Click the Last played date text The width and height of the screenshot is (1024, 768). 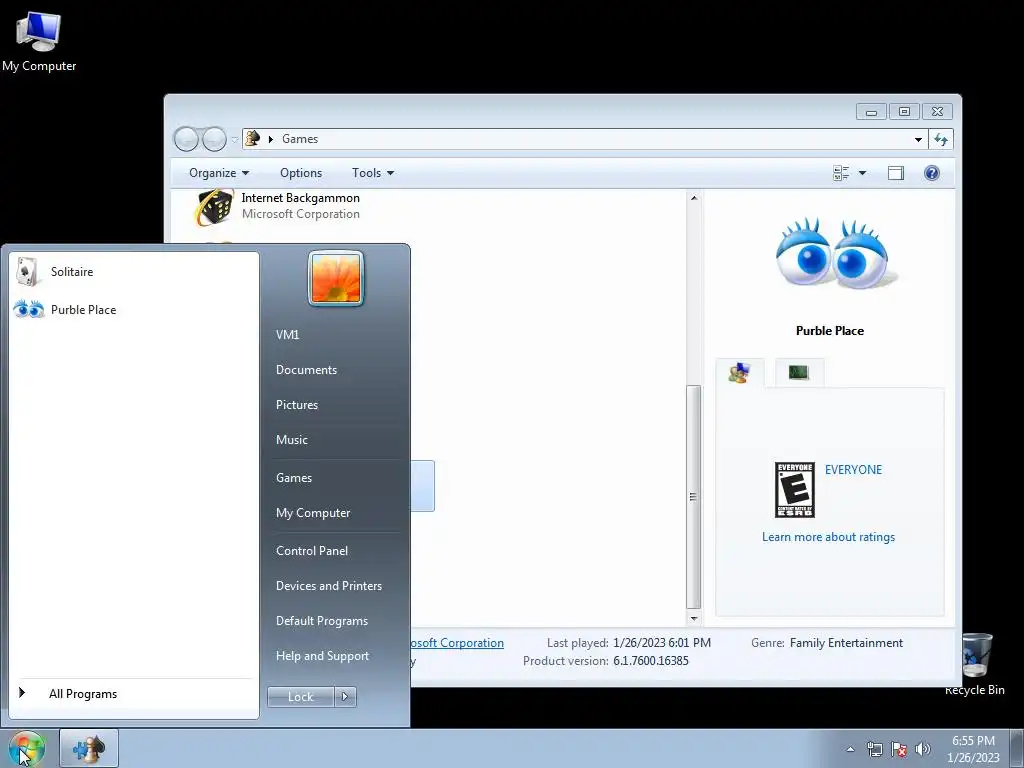tap(662, 643)
